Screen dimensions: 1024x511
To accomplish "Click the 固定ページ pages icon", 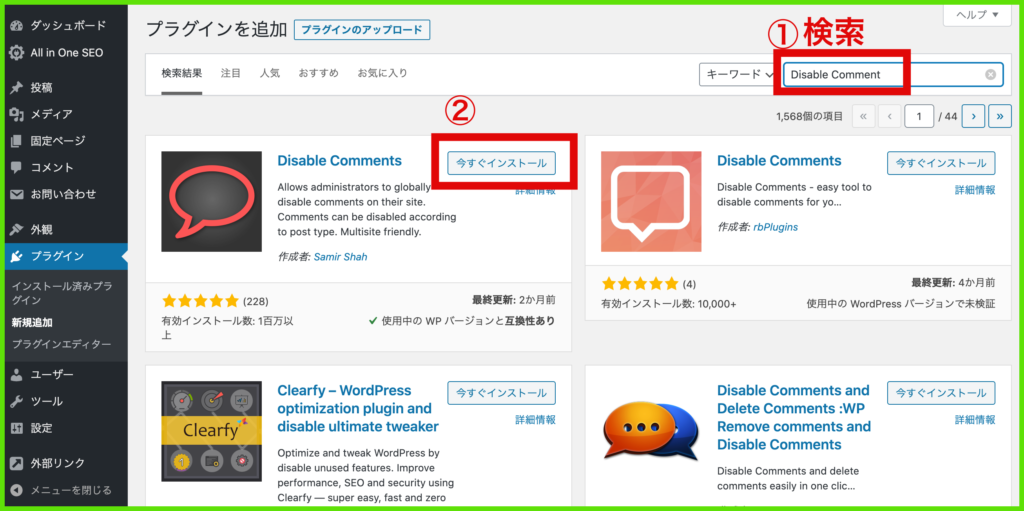I will tap(17, 140).
